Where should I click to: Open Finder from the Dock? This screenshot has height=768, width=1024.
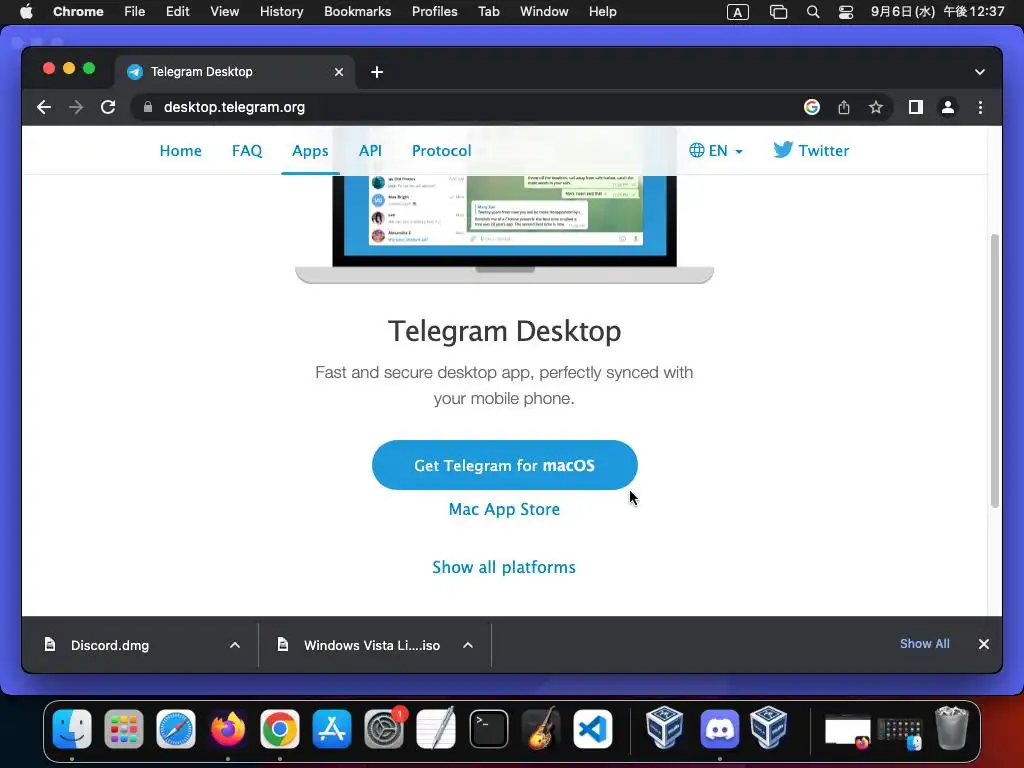[72, 729]
